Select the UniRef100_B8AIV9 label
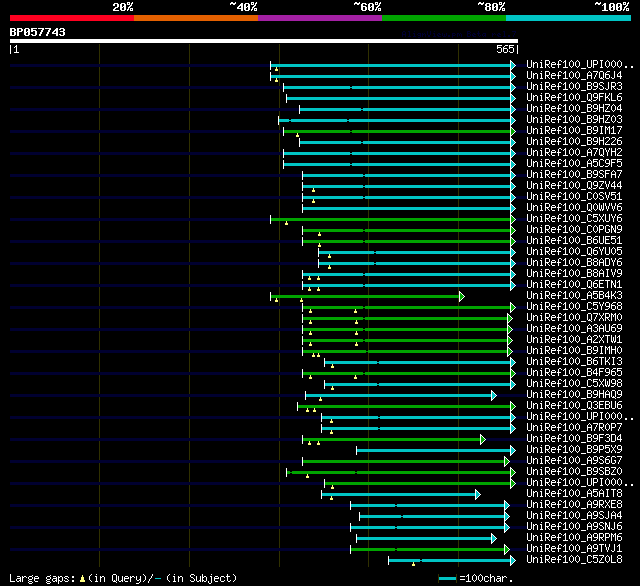640x586 pixels. [574, 274]
